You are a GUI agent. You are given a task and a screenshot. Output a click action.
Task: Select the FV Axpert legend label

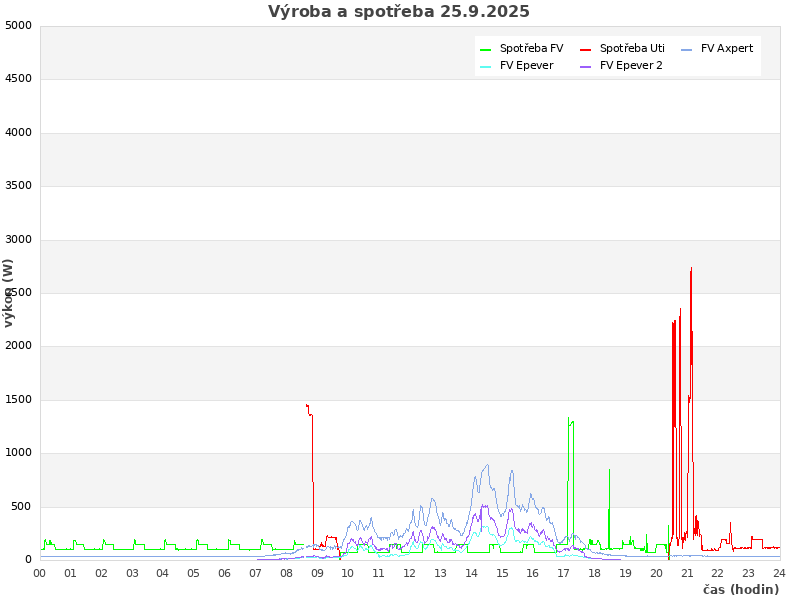click(x=727, y=48)
